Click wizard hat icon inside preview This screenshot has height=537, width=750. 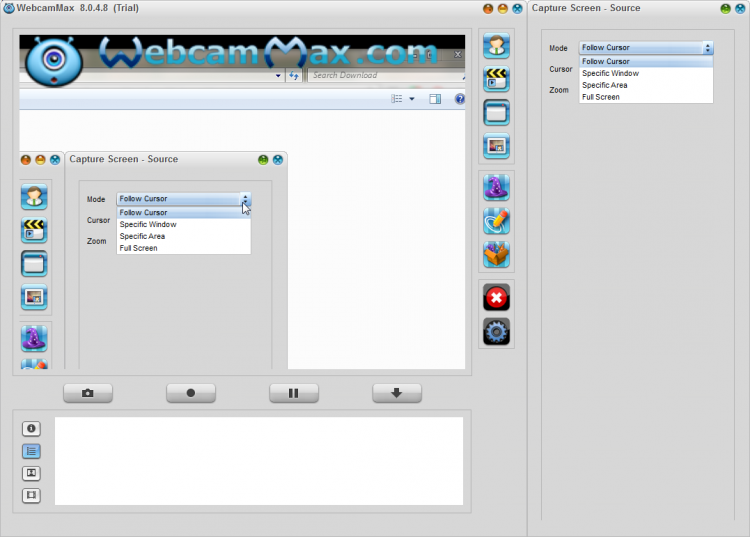click(x=34, y=339)
